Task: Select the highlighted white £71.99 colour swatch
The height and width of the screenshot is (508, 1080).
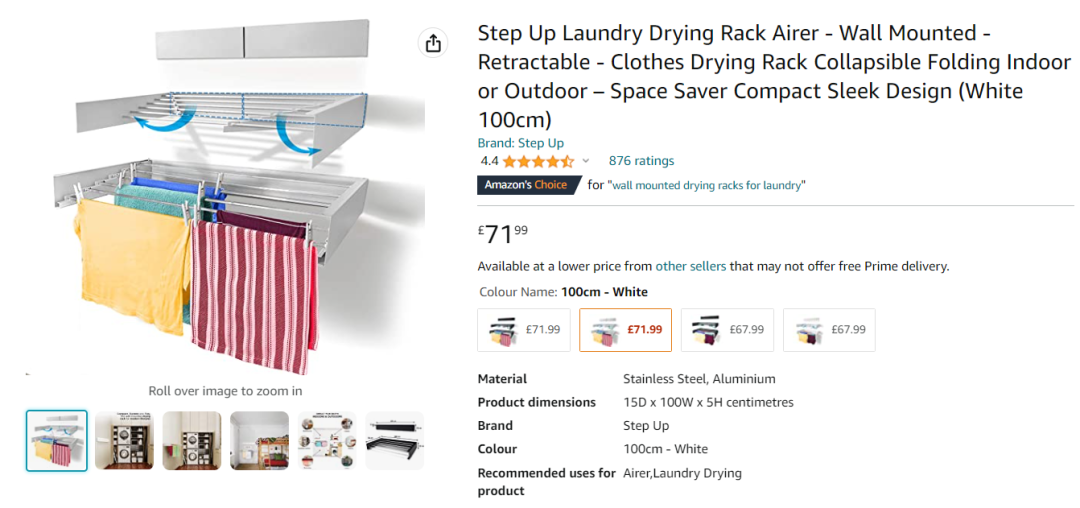Action: [625, 330]
